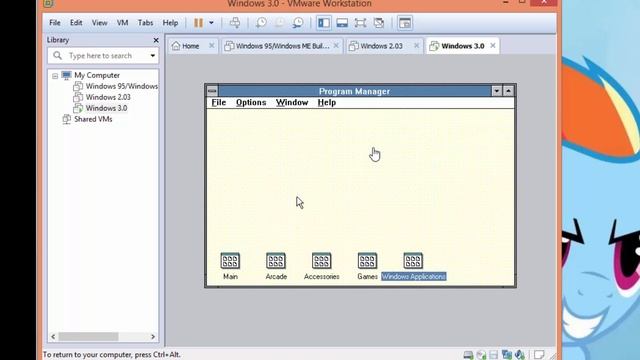The image size is (640, 360).
Task: Select the Main program group icon
Action: (x=230, y=261)
